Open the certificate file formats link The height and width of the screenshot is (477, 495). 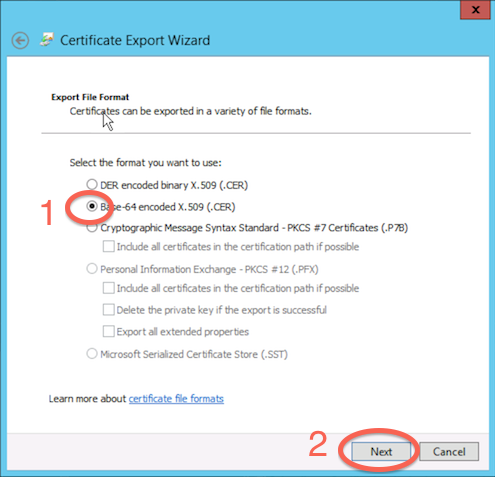176,399
